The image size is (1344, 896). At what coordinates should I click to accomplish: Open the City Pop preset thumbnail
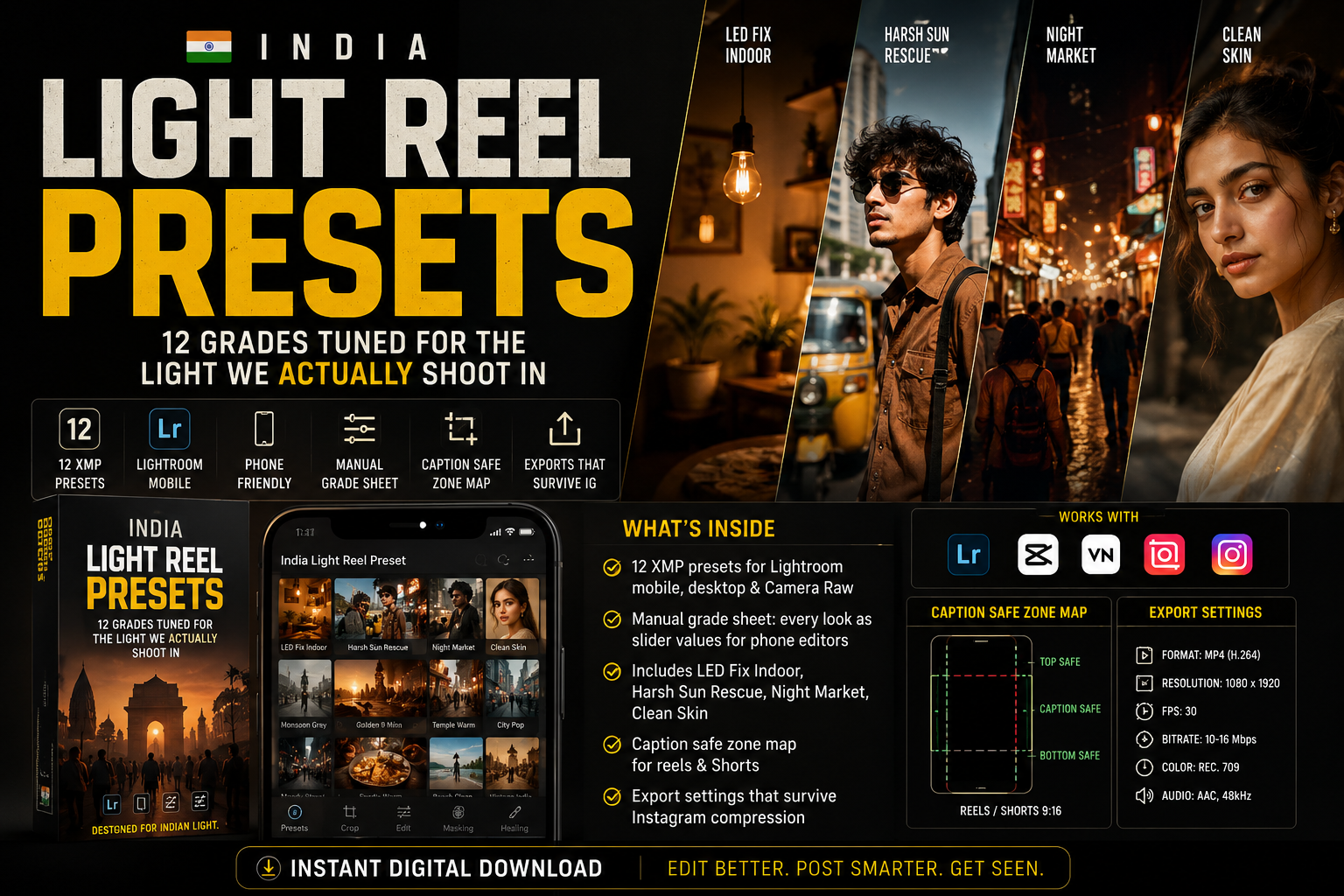513,696
